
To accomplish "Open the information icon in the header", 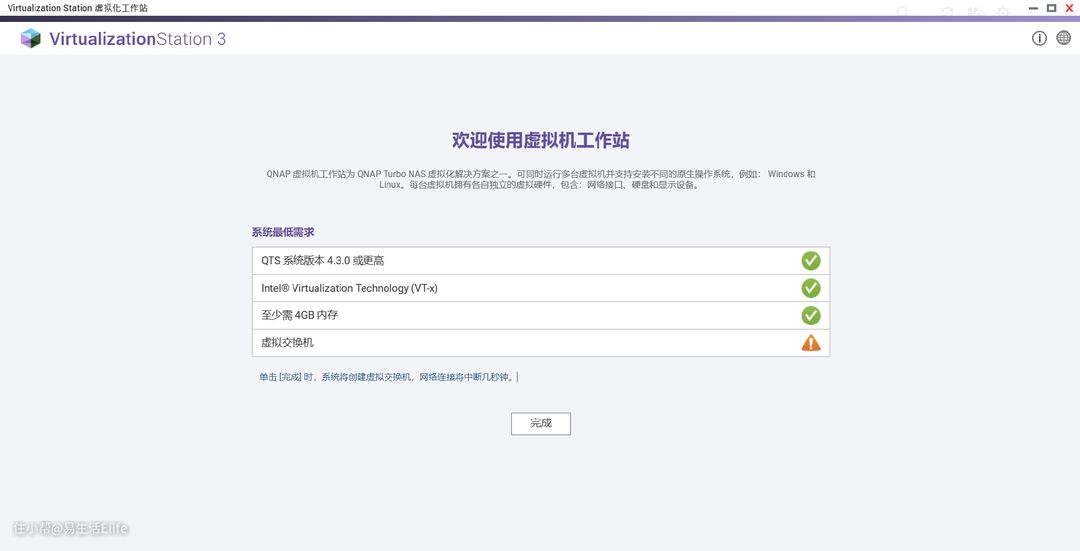I will (1039, 38).
